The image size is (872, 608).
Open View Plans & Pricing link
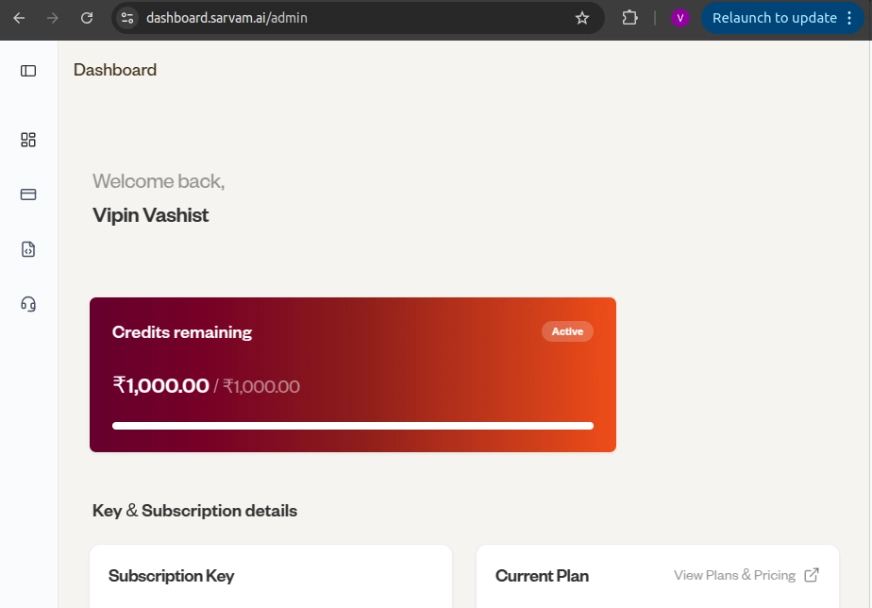pos(734,575)
